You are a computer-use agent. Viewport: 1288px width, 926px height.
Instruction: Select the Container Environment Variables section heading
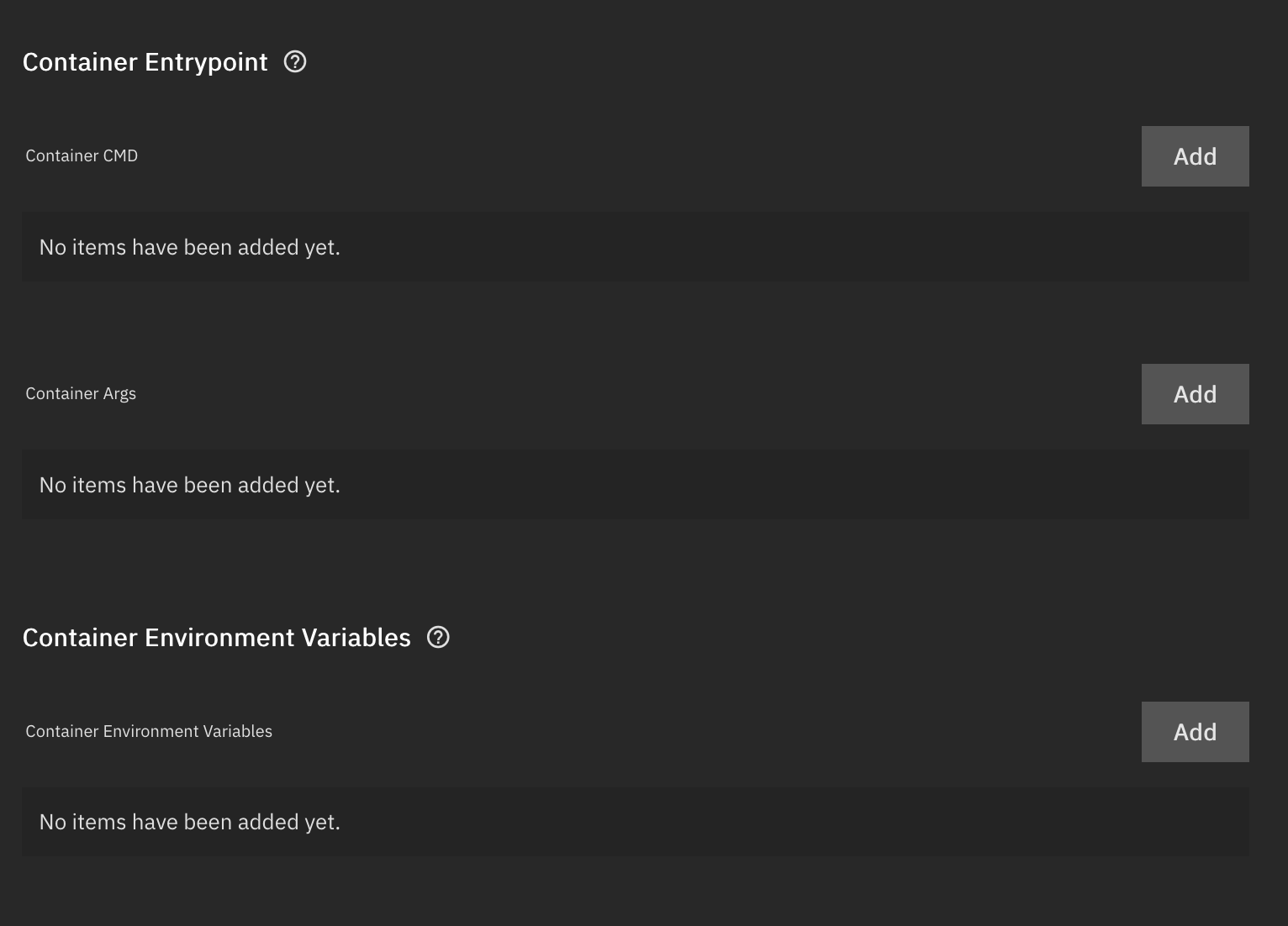216,638
